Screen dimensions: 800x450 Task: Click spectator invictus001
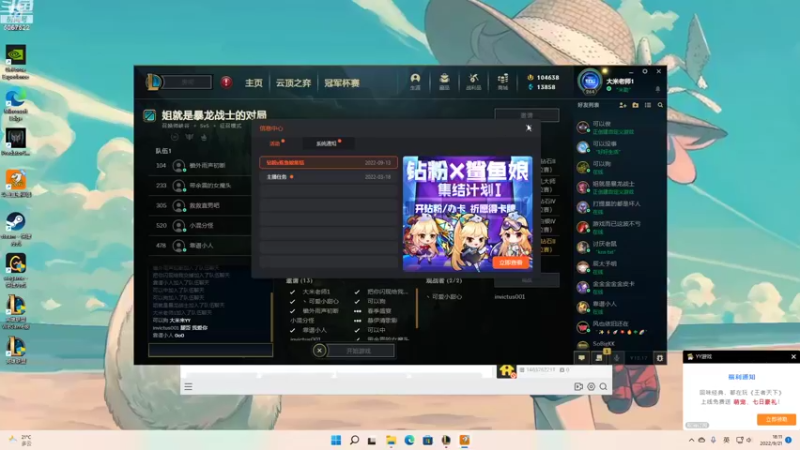click(x=509, y=296)
